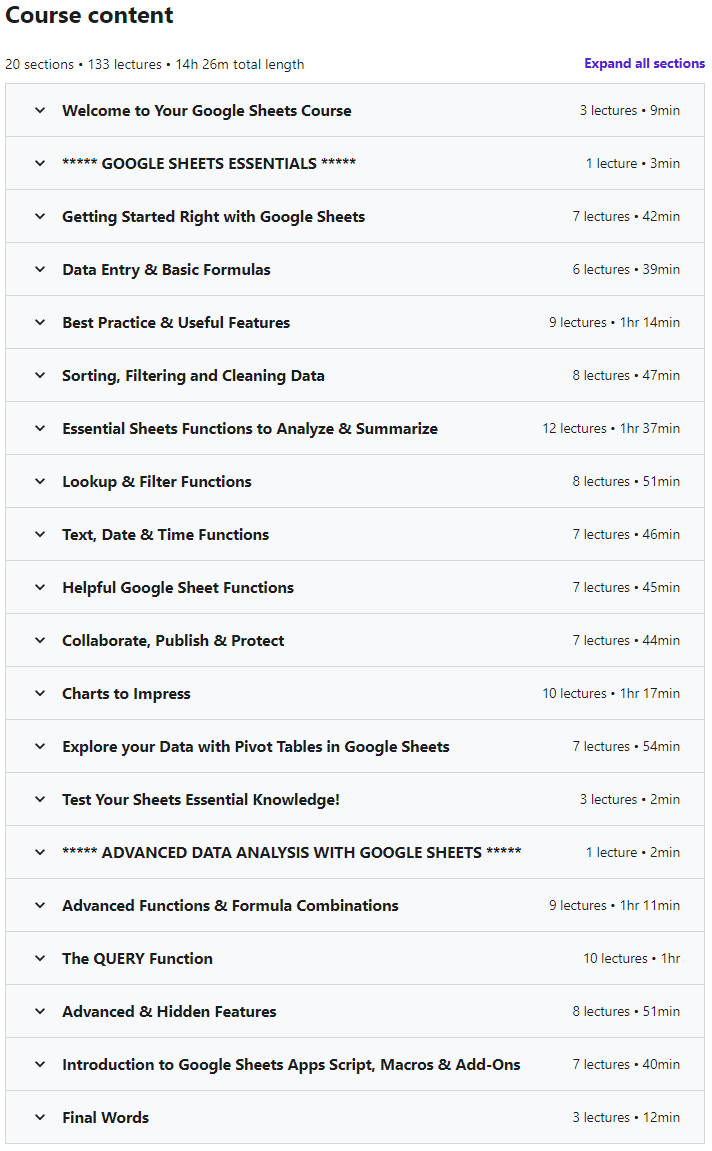Screen dimensions: 712x1151
Task: Open 'Explore your Data with Pivot Tables' section
Action: [x=255, y=746]
